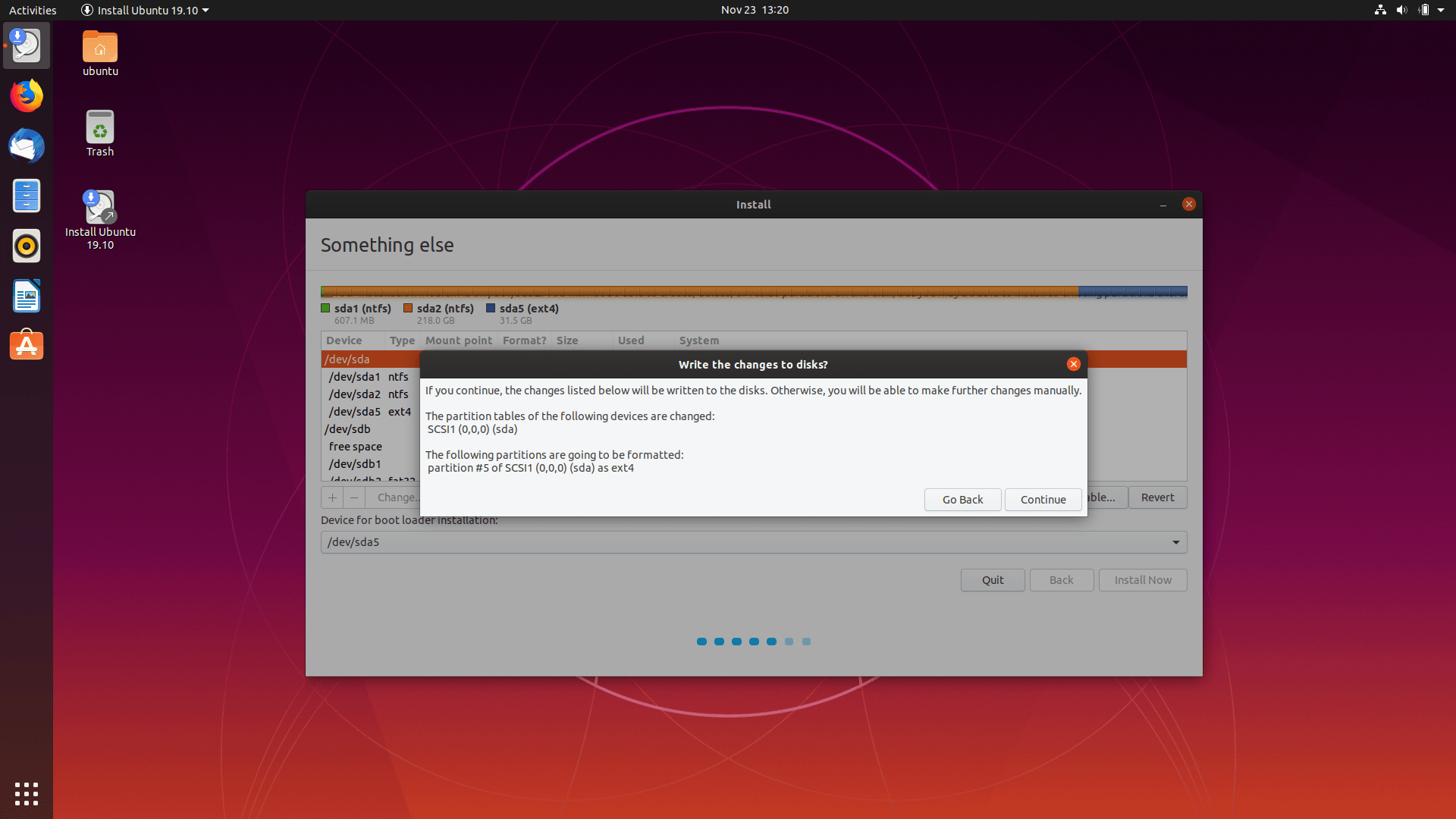This screenshot has width=1456, height=819.
Task: Open clock and calendar menu
Action: point(754,10)
